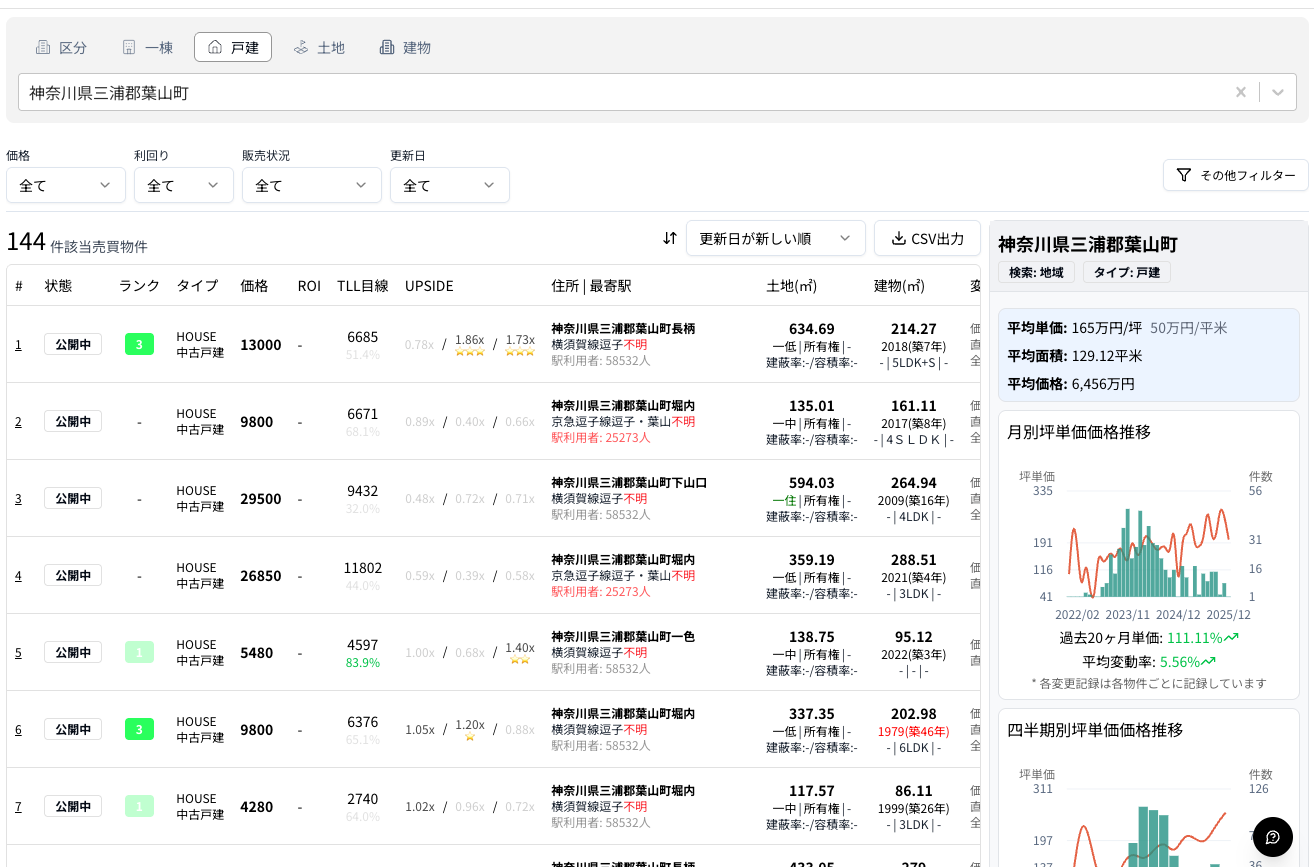Open the chat help bubble icon
This screenshot has width=1314, height=867.
[x=1272, y=837]
